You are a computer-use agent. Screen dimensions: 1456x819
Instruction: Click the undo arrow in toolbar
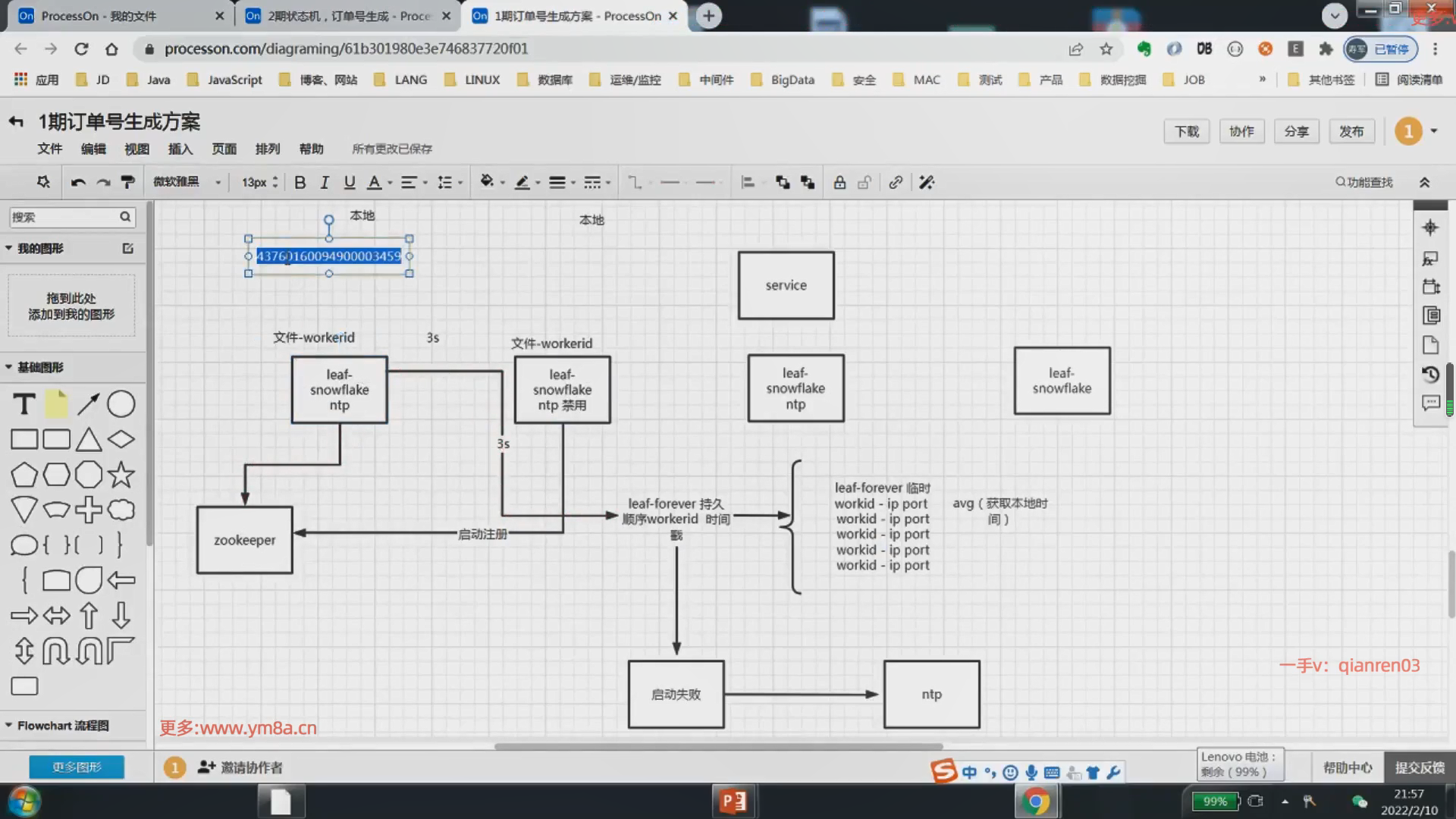coord(77,183)
